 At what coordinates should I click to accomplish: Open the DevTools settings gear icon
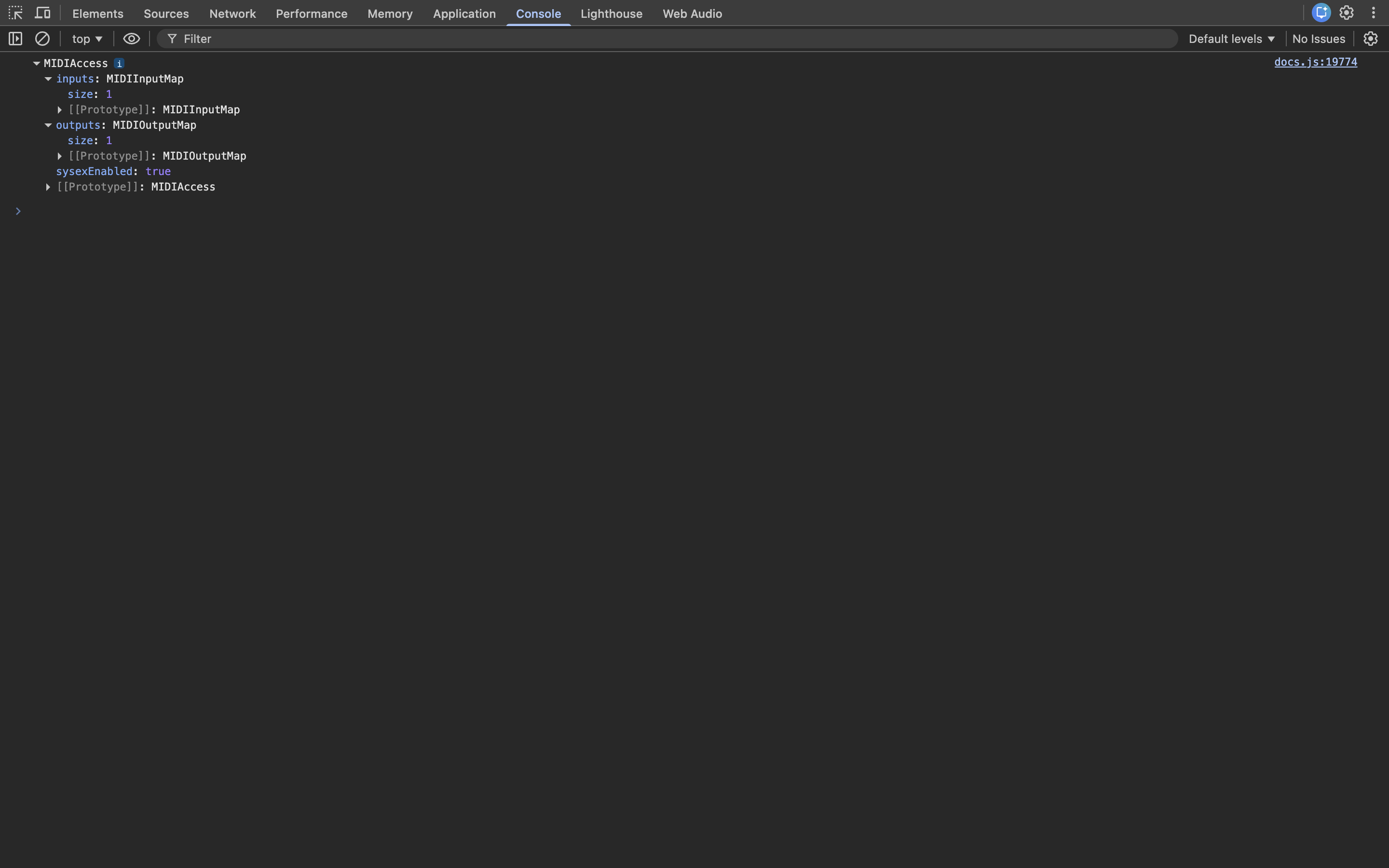click(x=1347, y=13)
